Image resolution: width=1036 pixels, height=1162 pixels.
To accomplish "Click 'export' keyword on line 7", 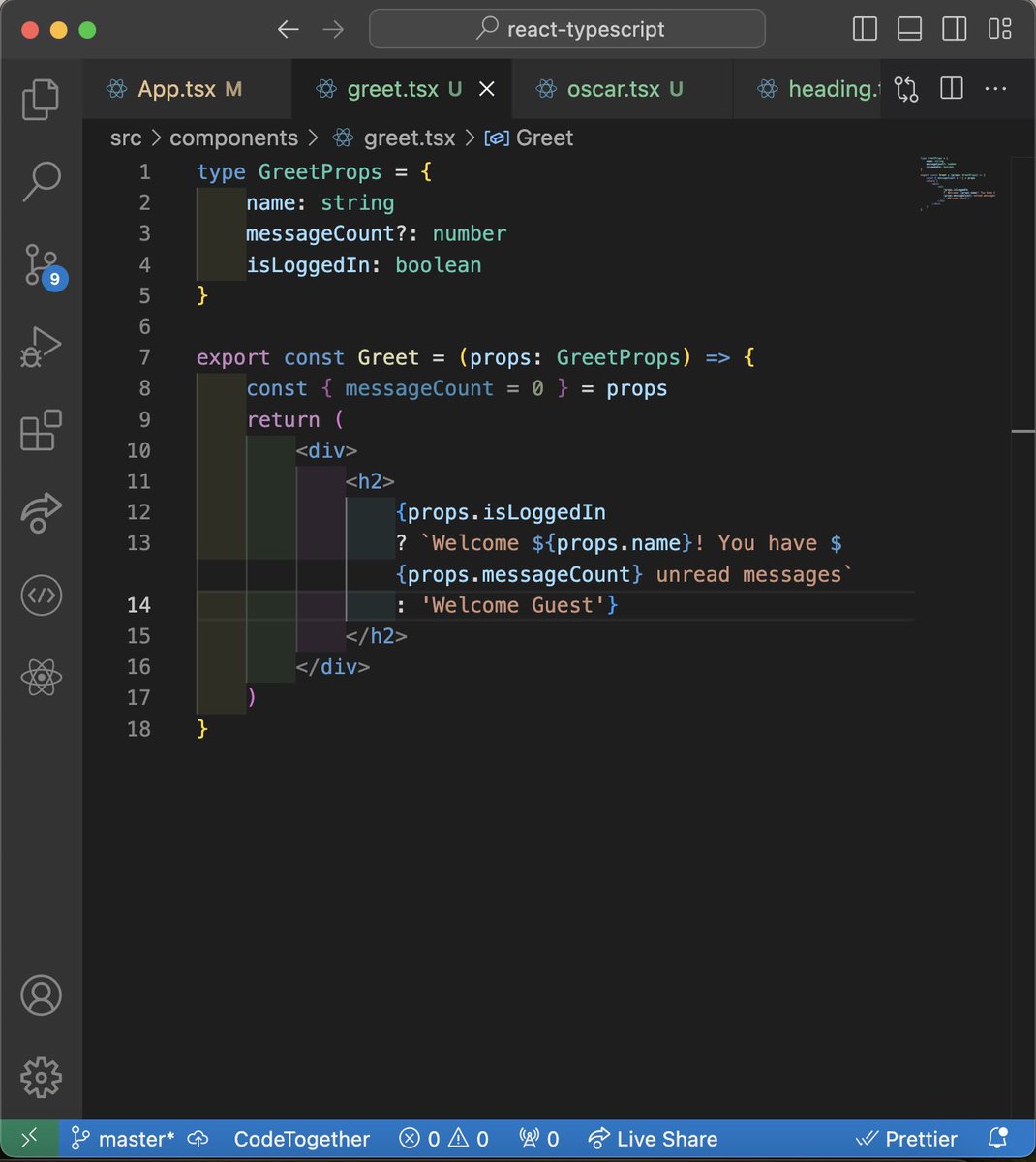I will 233,357.
